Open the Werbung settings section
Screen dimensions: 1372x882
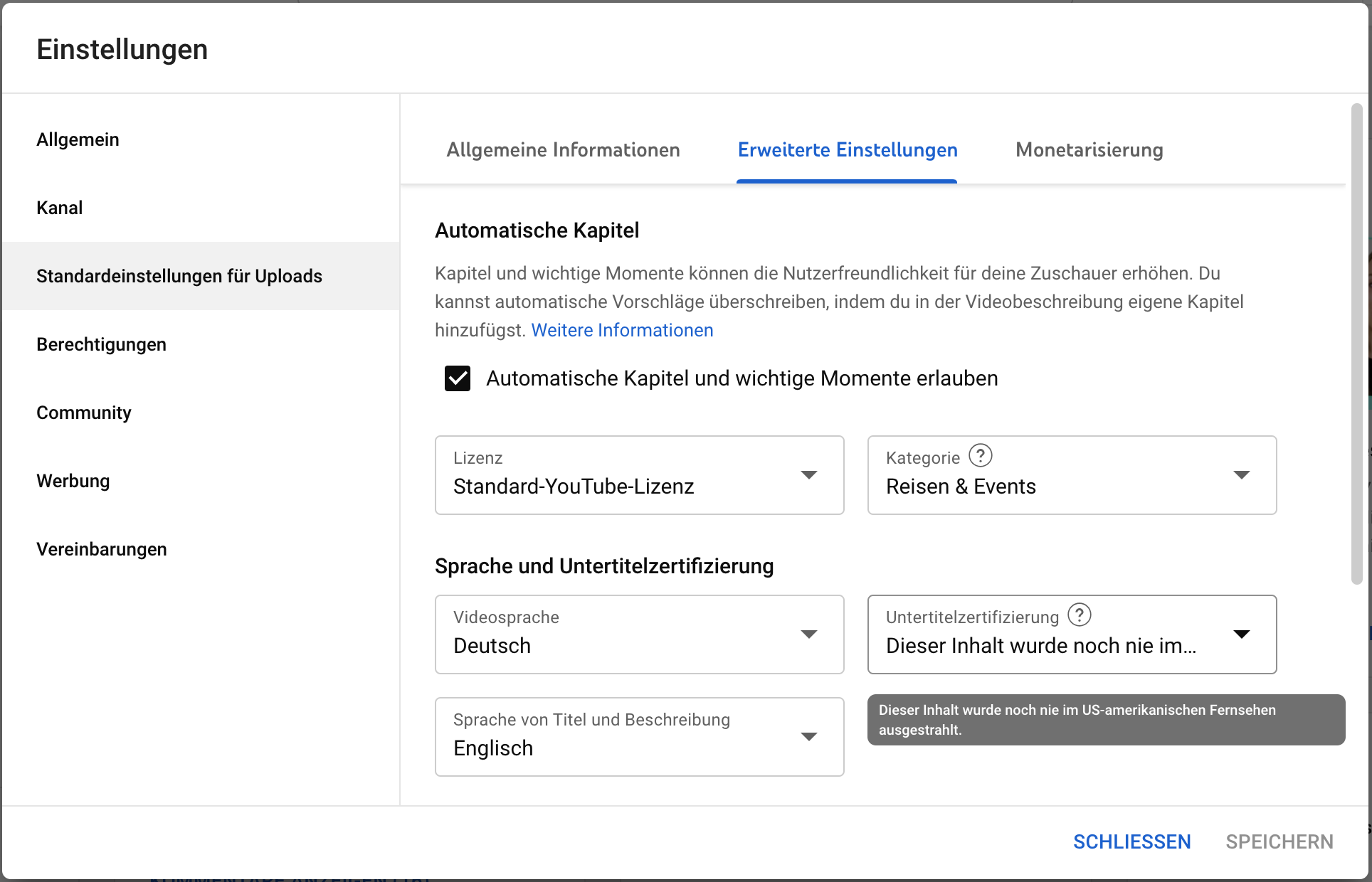tap(73, 481)
